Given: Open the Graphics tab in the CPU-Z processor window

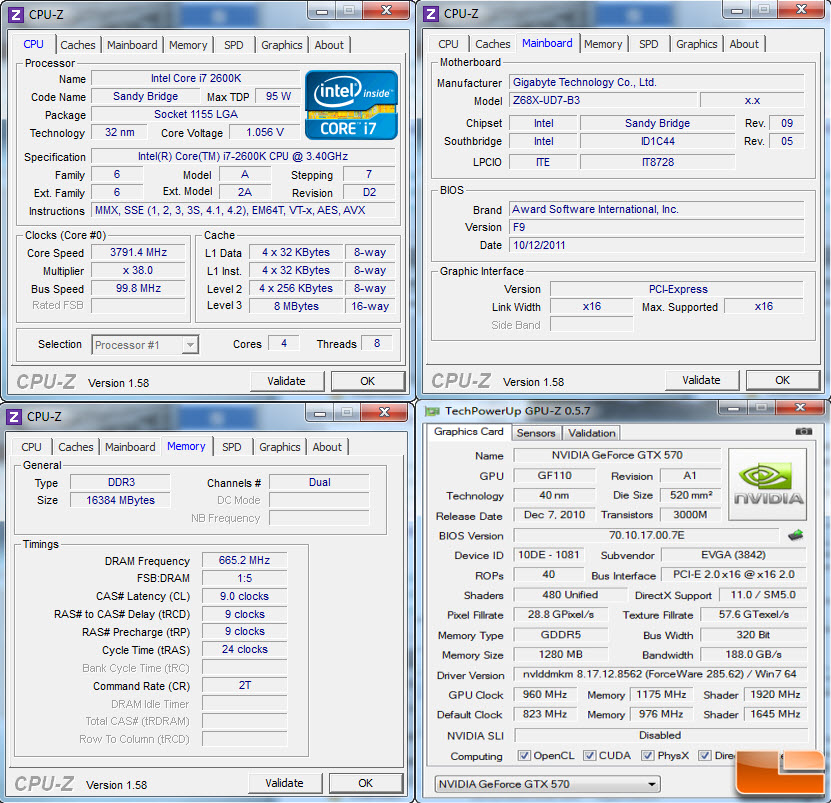Looking at the screenshot, I should tap(281, 45).
